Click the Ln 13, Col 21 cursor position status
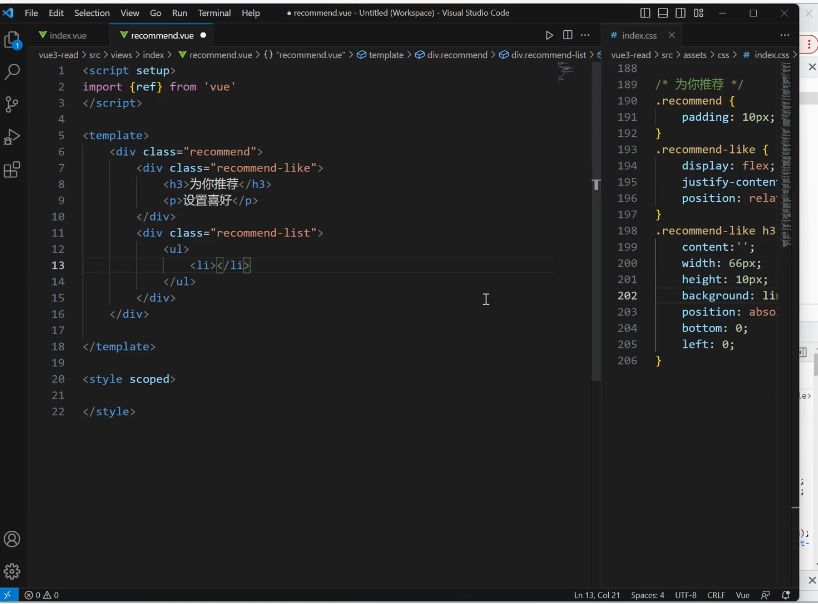818x604 pixels. tap(597, 595)
